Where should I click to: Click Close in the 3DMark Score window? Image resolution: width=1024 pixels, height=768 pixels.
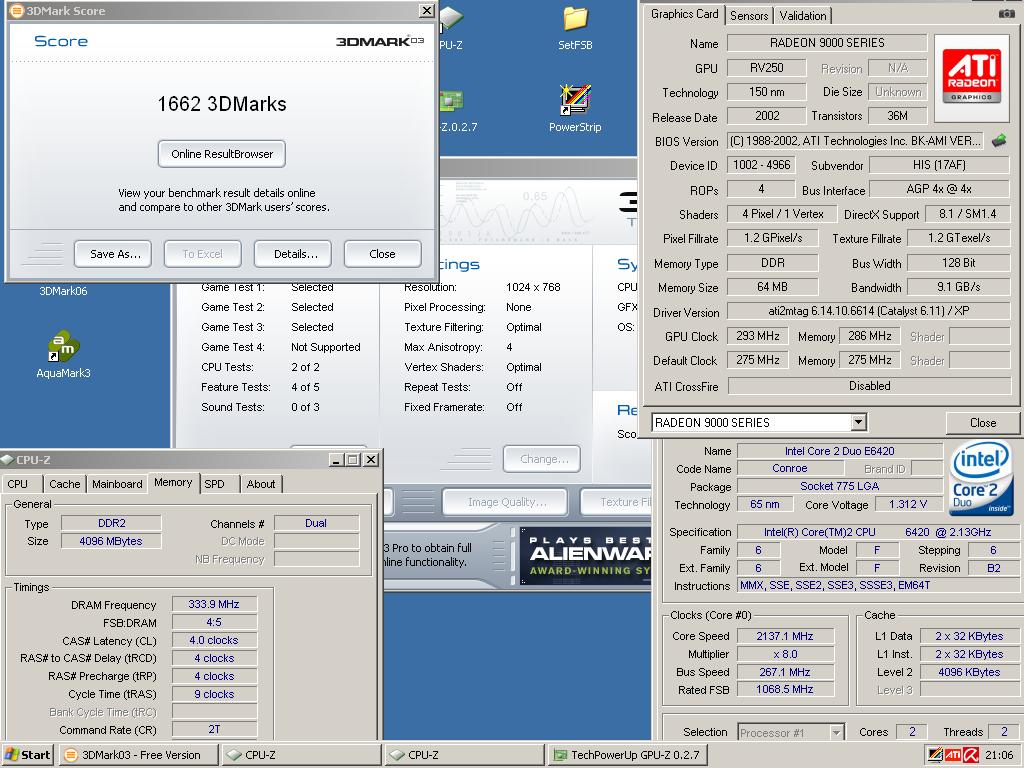point(382,254)
